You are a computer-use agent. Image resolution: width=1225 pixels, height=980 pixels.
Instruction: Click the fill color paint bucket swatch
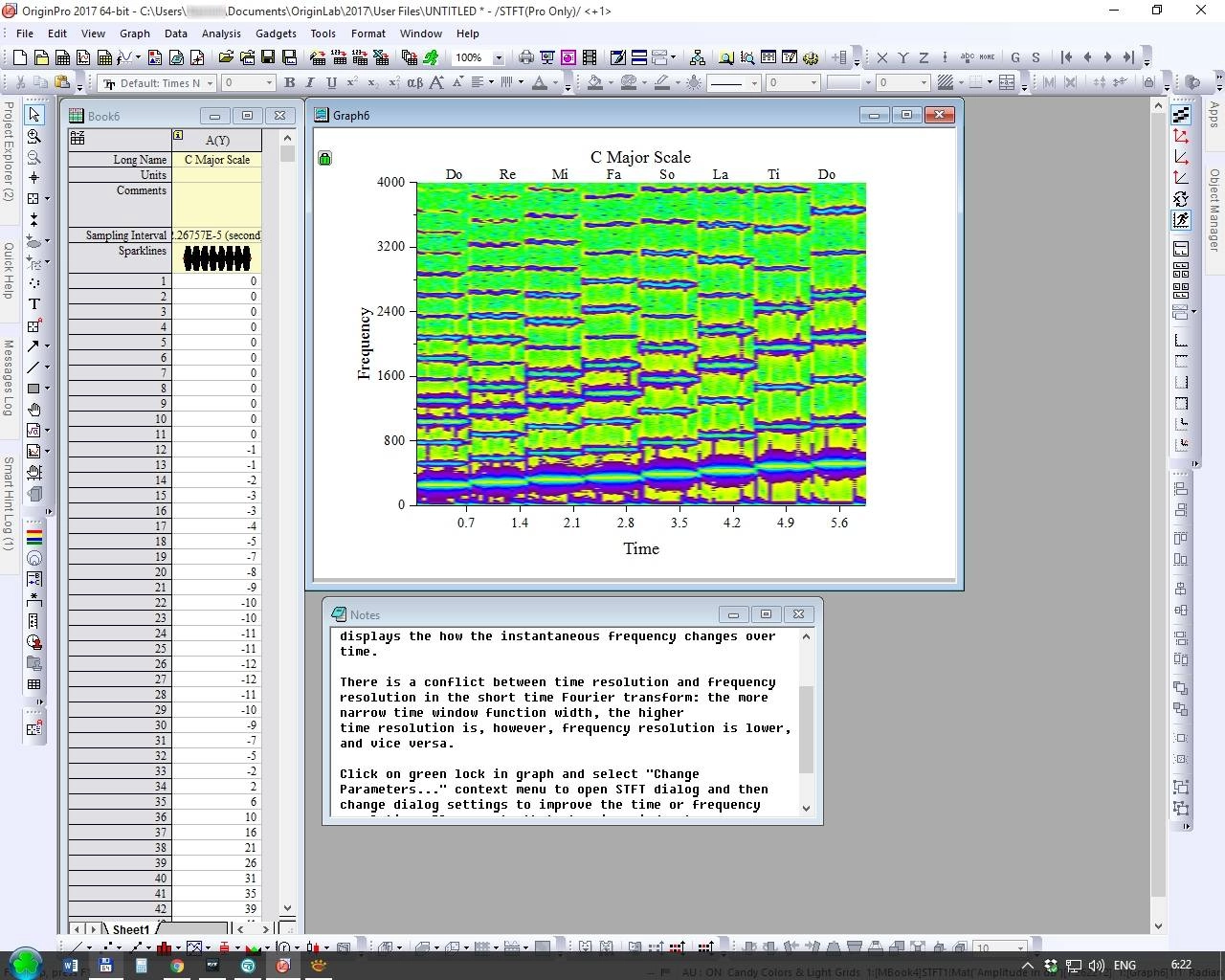594,83
